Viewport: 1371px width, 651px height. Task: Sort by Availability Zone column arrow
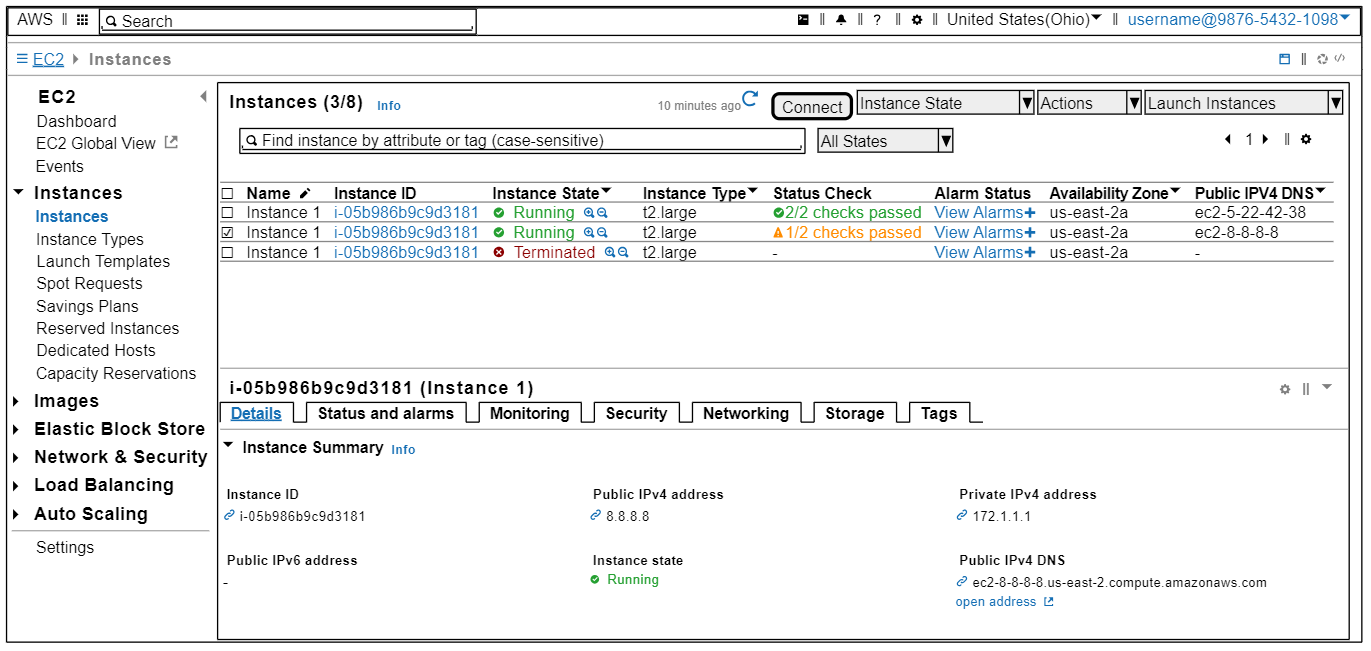pos(1175,191)
